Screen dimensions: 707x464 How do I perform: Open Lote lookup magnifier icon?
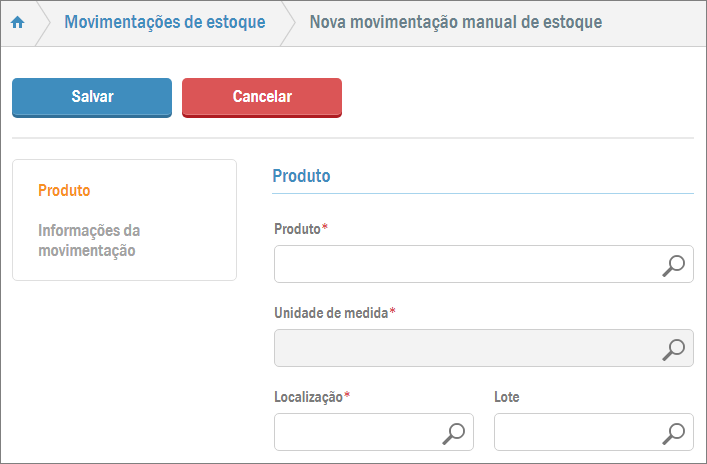(x=675, y=433)
